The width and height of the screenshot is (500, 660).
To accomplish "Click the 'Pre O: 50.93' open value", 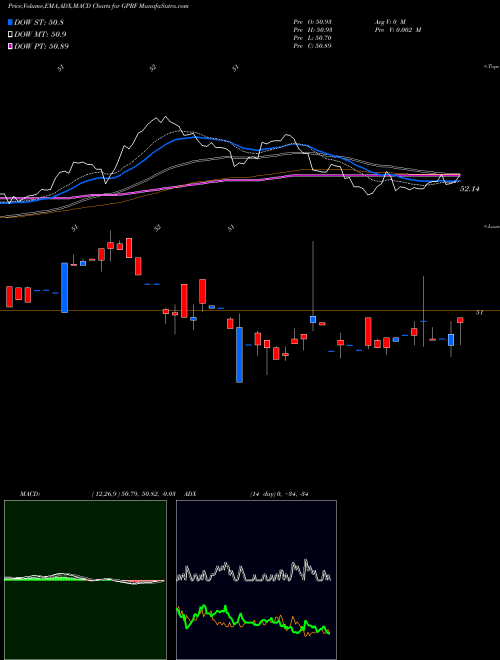I will [x=313, y=21].
